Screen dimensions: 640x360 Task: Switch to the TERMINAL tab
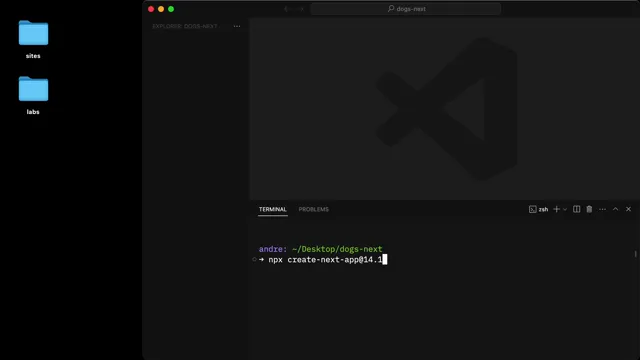(273, 209)
